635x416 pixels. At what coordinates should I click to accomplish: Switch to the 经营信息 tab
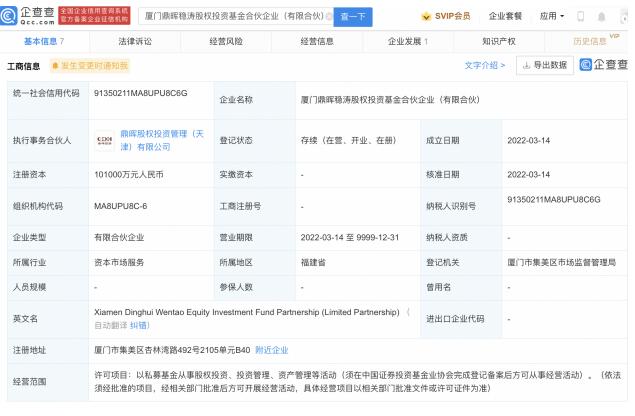(x=317, y=41)
